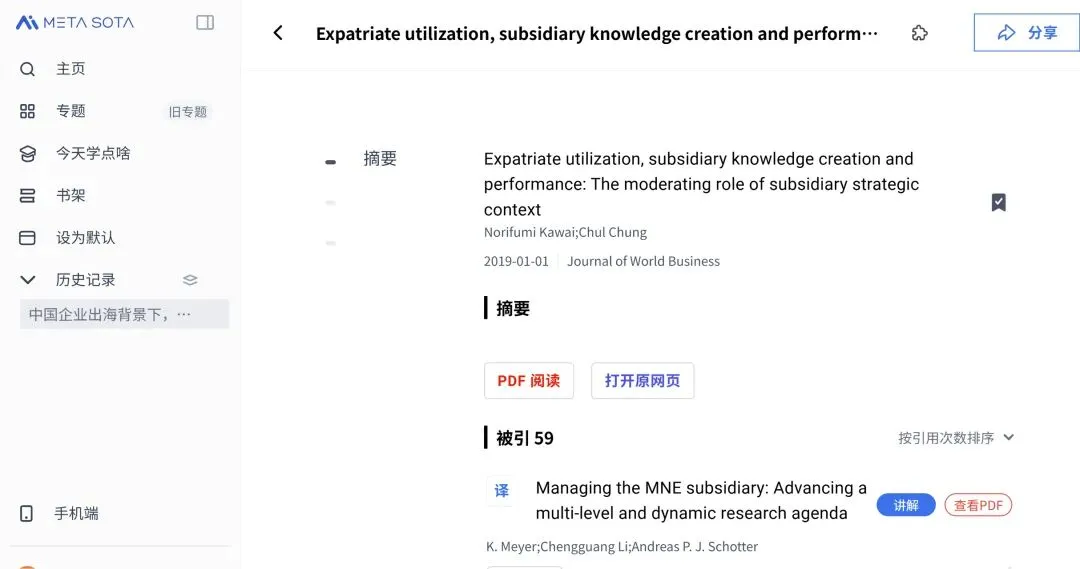Open the 按引用次数排序 sort dropdown
The width and height of the screenshot is (1080, 569).
956,438
